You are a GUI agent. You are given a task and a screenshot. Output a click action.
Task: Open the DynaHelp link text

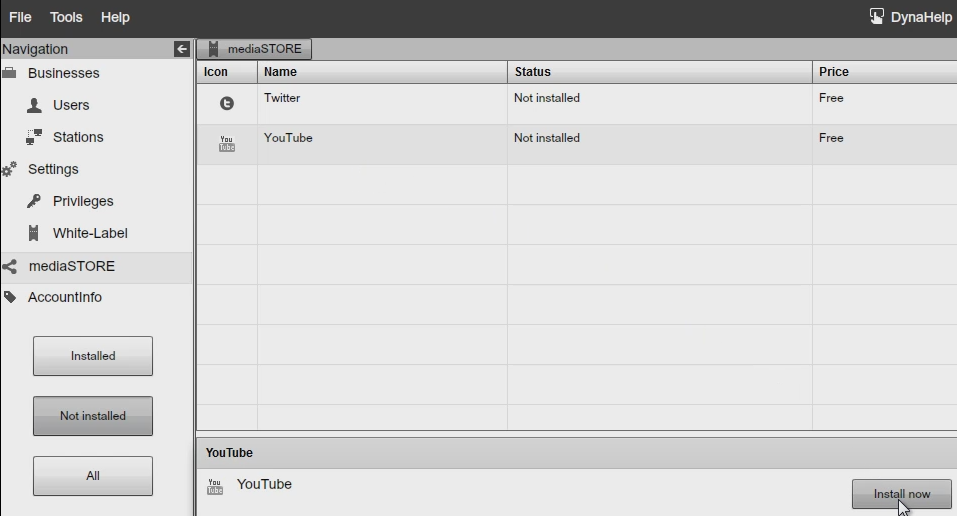(x=920, y=17)
